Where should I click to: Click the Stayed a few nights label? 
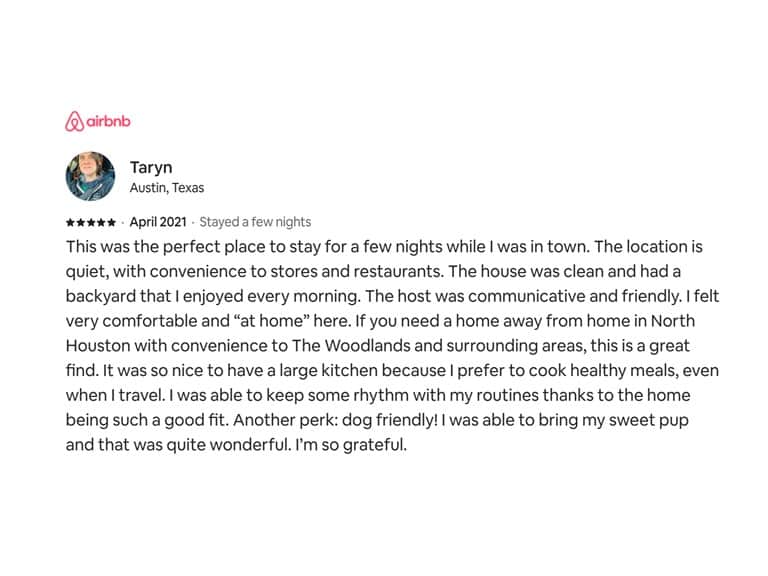[255, 222]
